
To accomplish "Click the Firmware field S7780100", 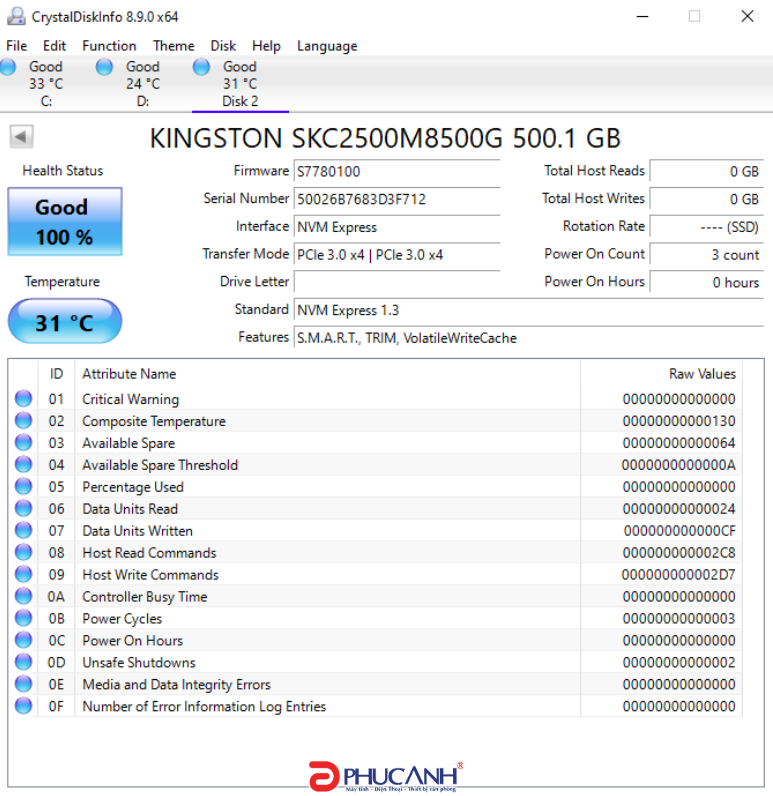I will (x=397, y=172).
